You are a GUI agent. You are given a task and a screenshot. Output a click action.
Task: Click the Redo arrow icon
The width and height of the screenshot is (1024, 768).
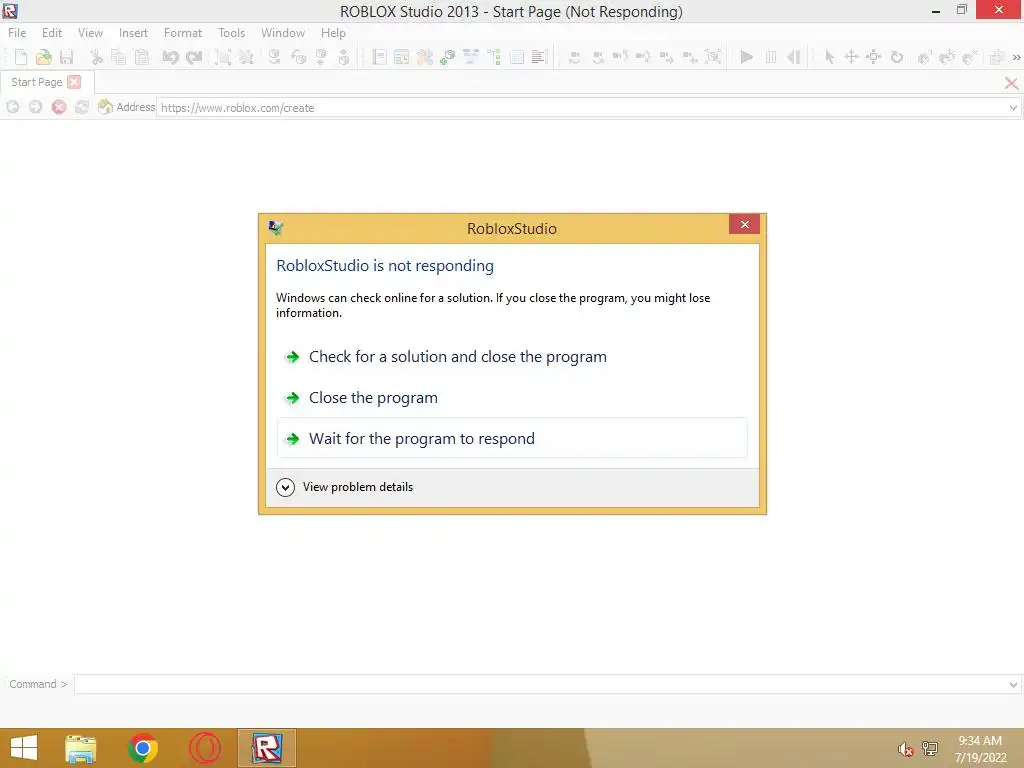point(194,57)
